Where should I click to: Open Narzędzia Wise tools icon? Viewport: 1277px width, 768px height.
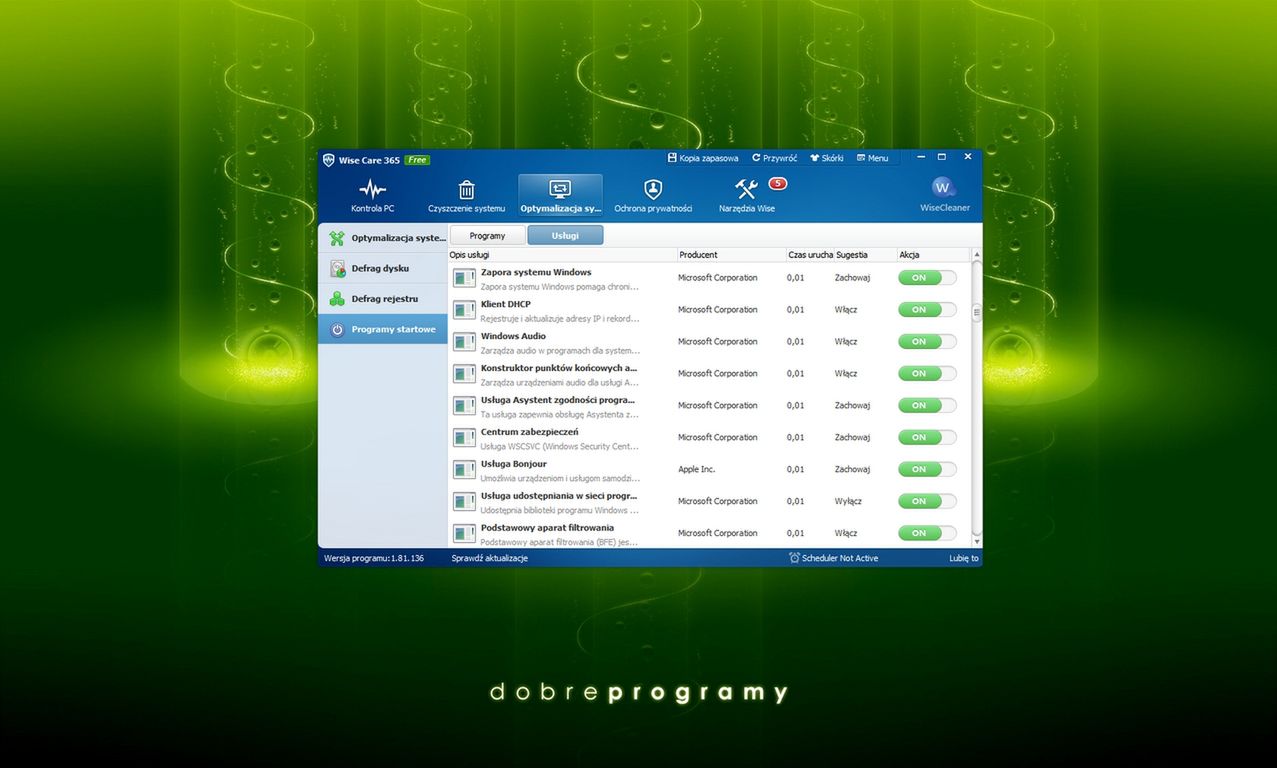pyautogui.click(x=746, y=189)
